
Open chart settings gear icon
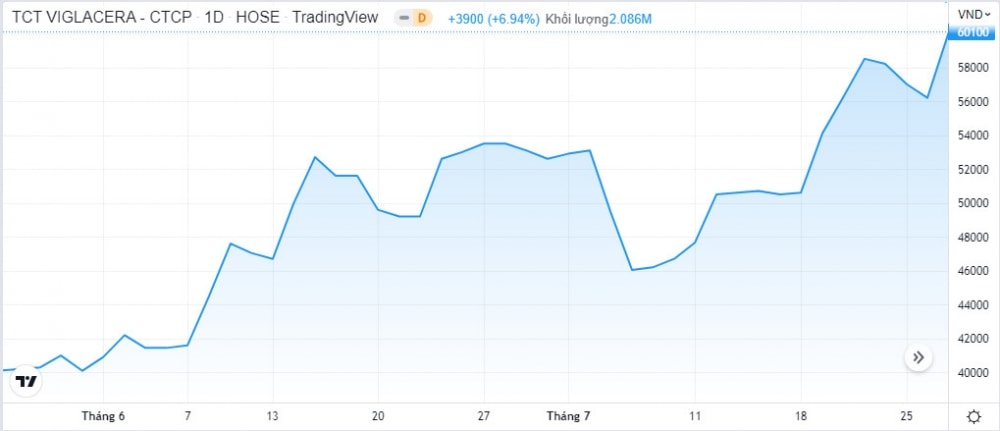(x=973, y=416)
